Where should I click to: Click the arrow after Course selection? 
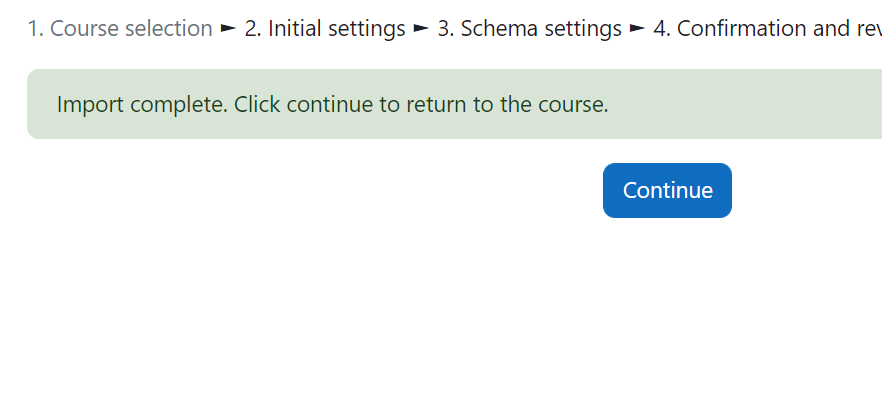click(228, 29)
